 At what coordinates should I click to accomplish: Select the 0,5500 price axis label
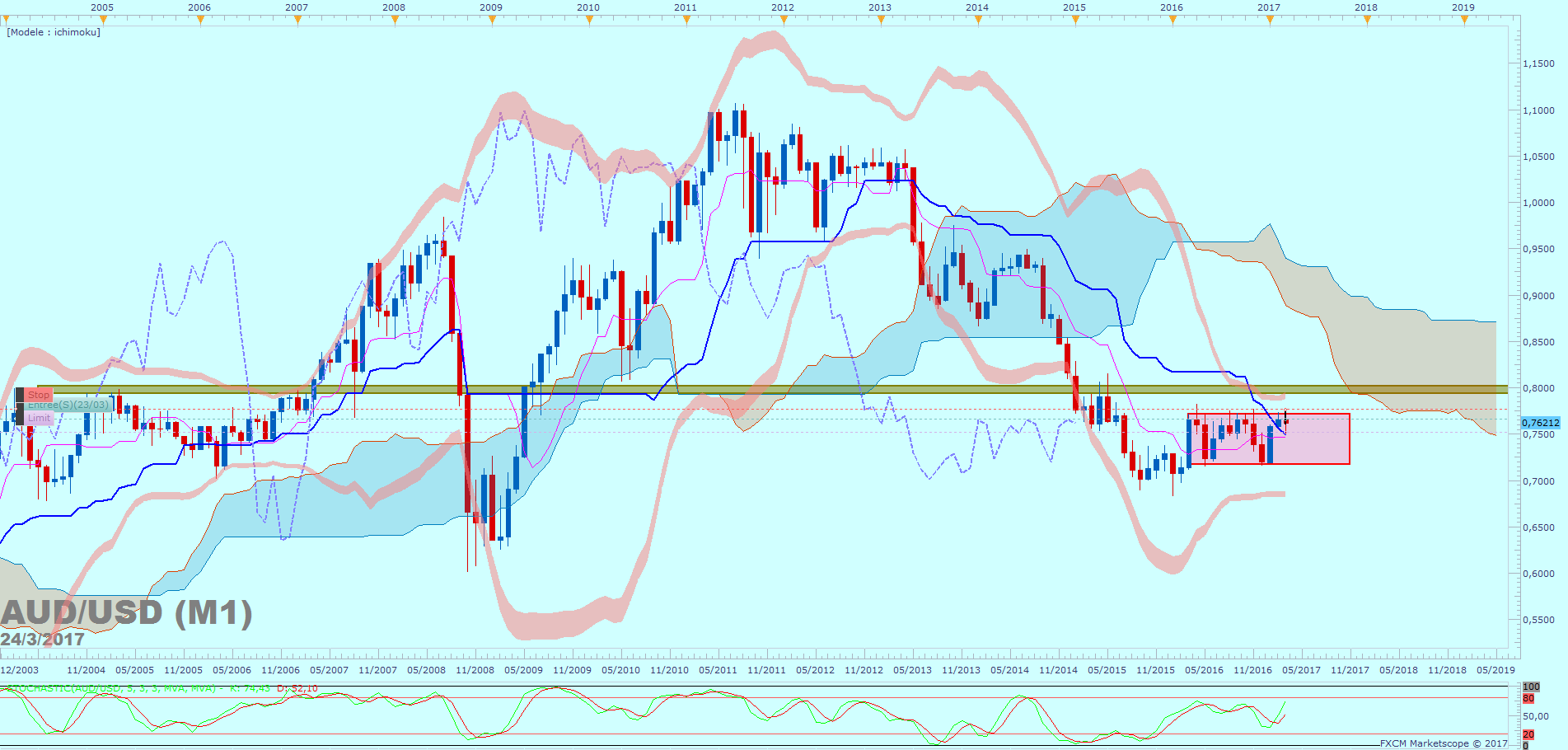[x=1539, y=620]
